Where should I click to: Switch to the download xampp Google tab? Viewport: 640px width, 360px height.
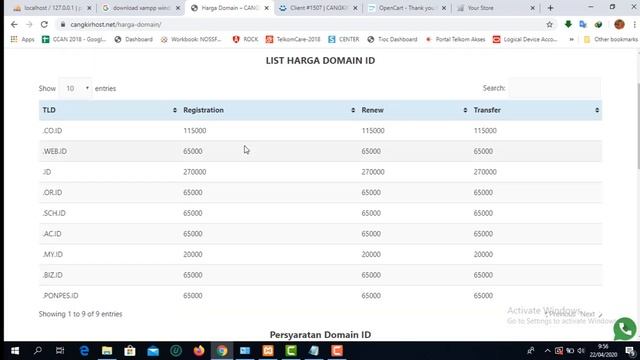coord(140,8)
